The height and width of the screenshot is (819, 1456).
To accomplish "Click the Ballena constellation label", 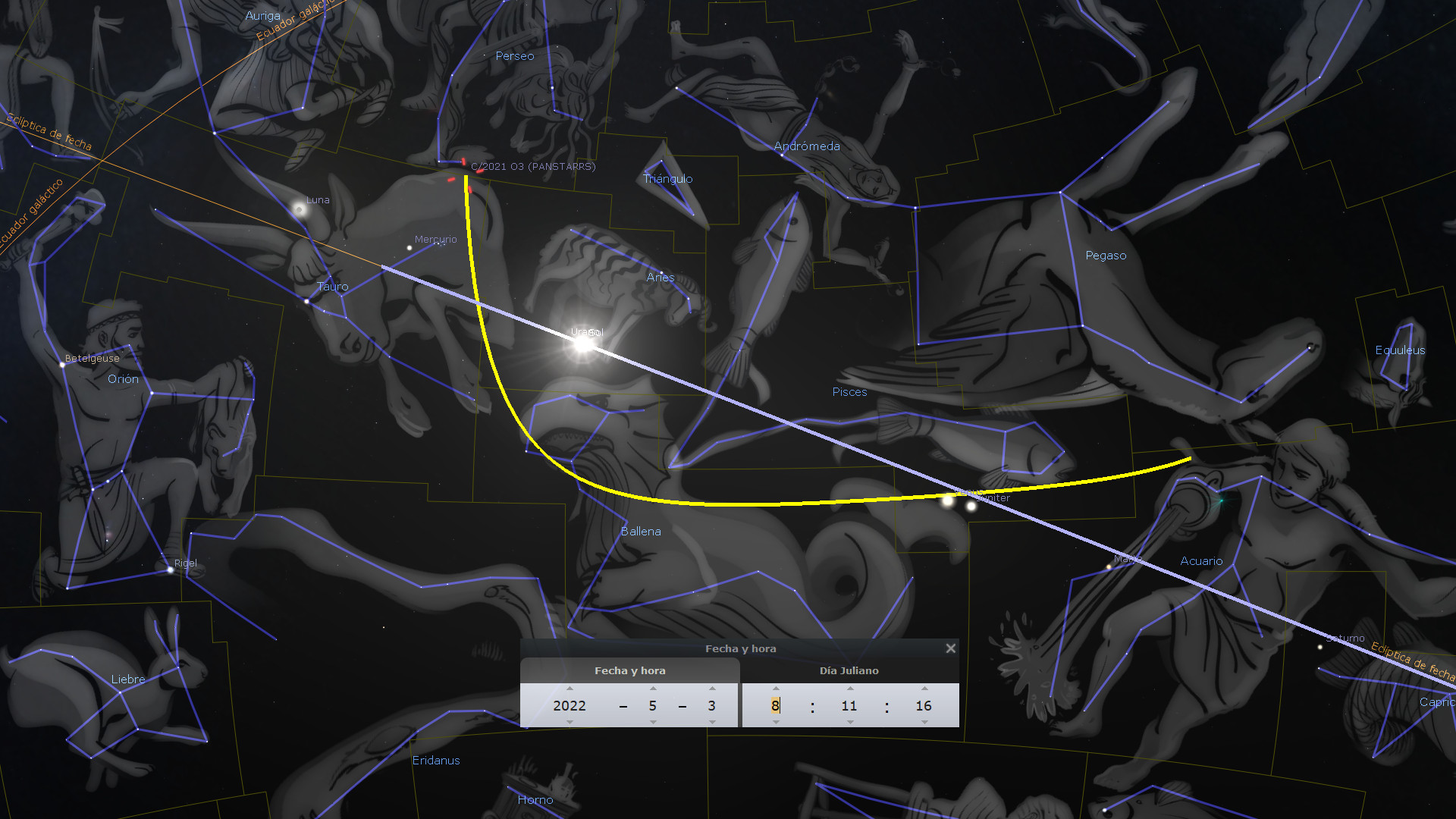I will pos(641,532).
